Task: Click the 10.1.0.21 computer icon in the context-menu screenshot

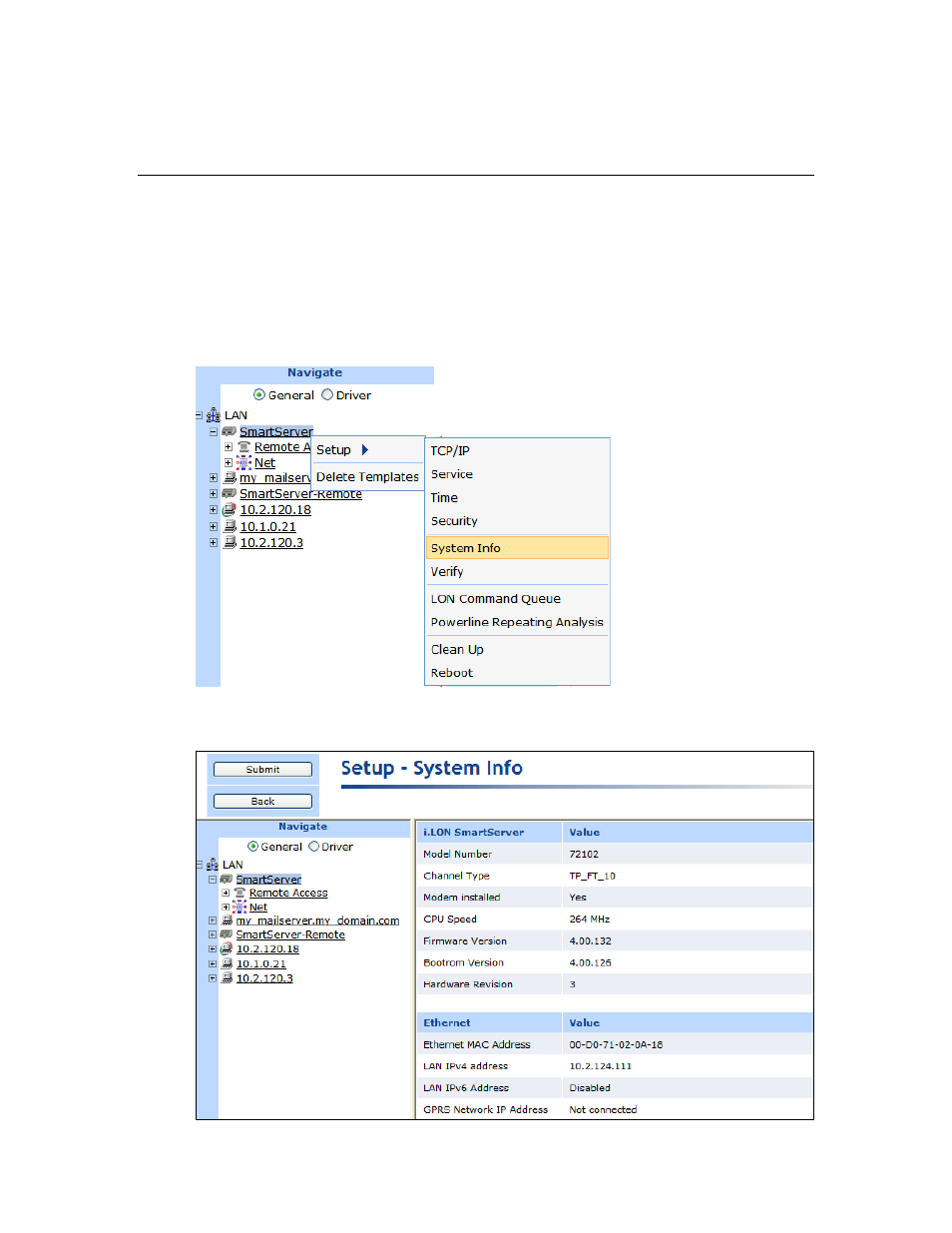Action: [x=230, y=526]
